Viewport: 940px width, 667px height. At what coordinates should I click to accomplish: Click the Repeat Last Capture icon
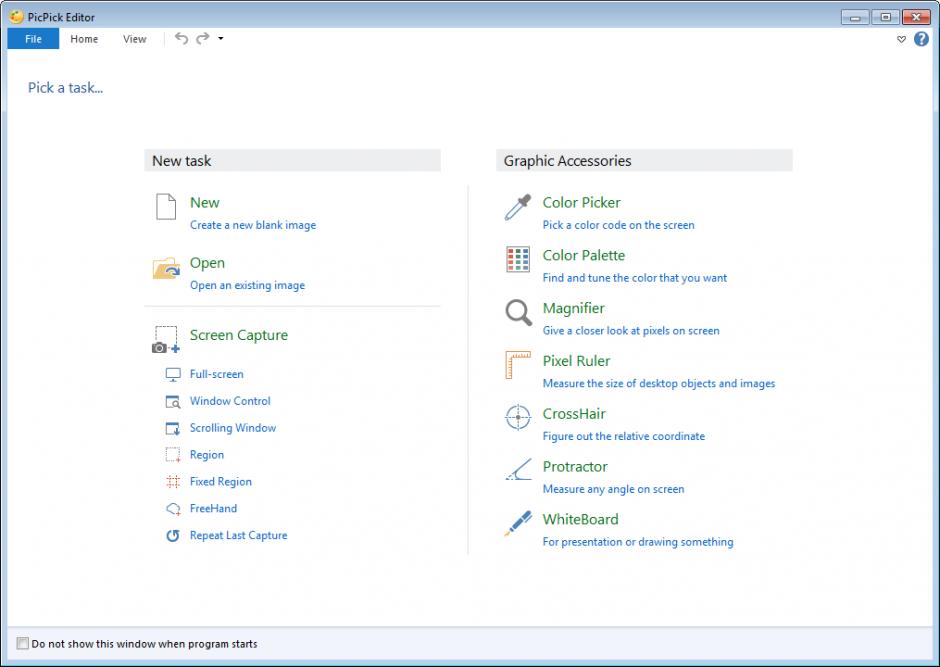coord(173,536)
